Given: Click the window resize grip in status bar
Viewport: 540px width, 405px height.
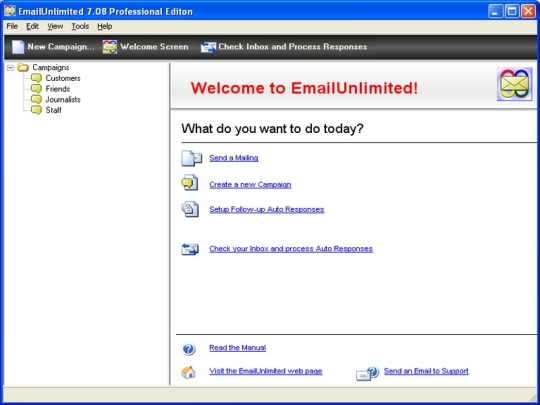Looking at the screenshot, I should (x=532, y=397).
